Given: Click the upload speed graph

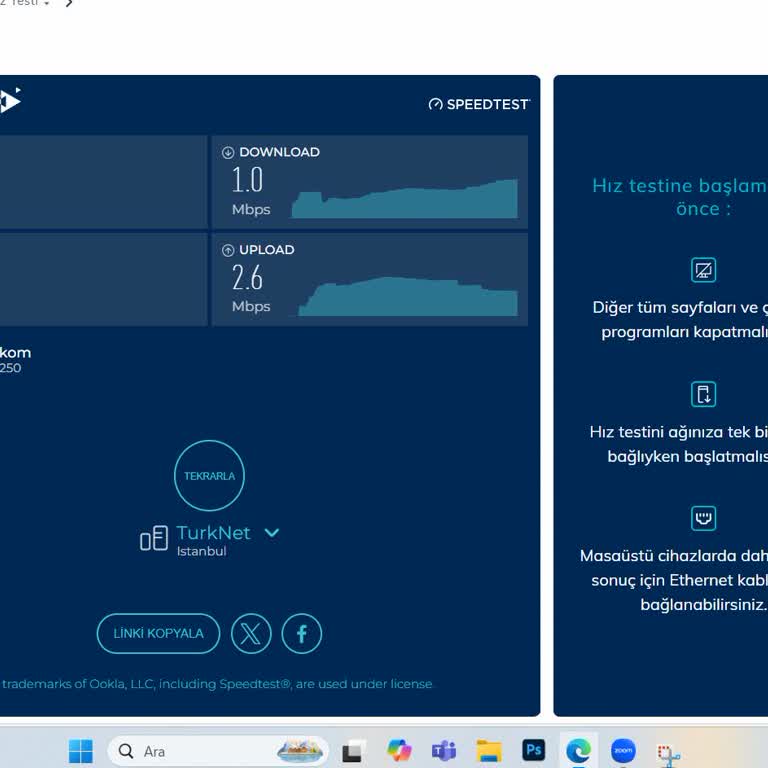Looking at the screenshot, I should (408, 297).
